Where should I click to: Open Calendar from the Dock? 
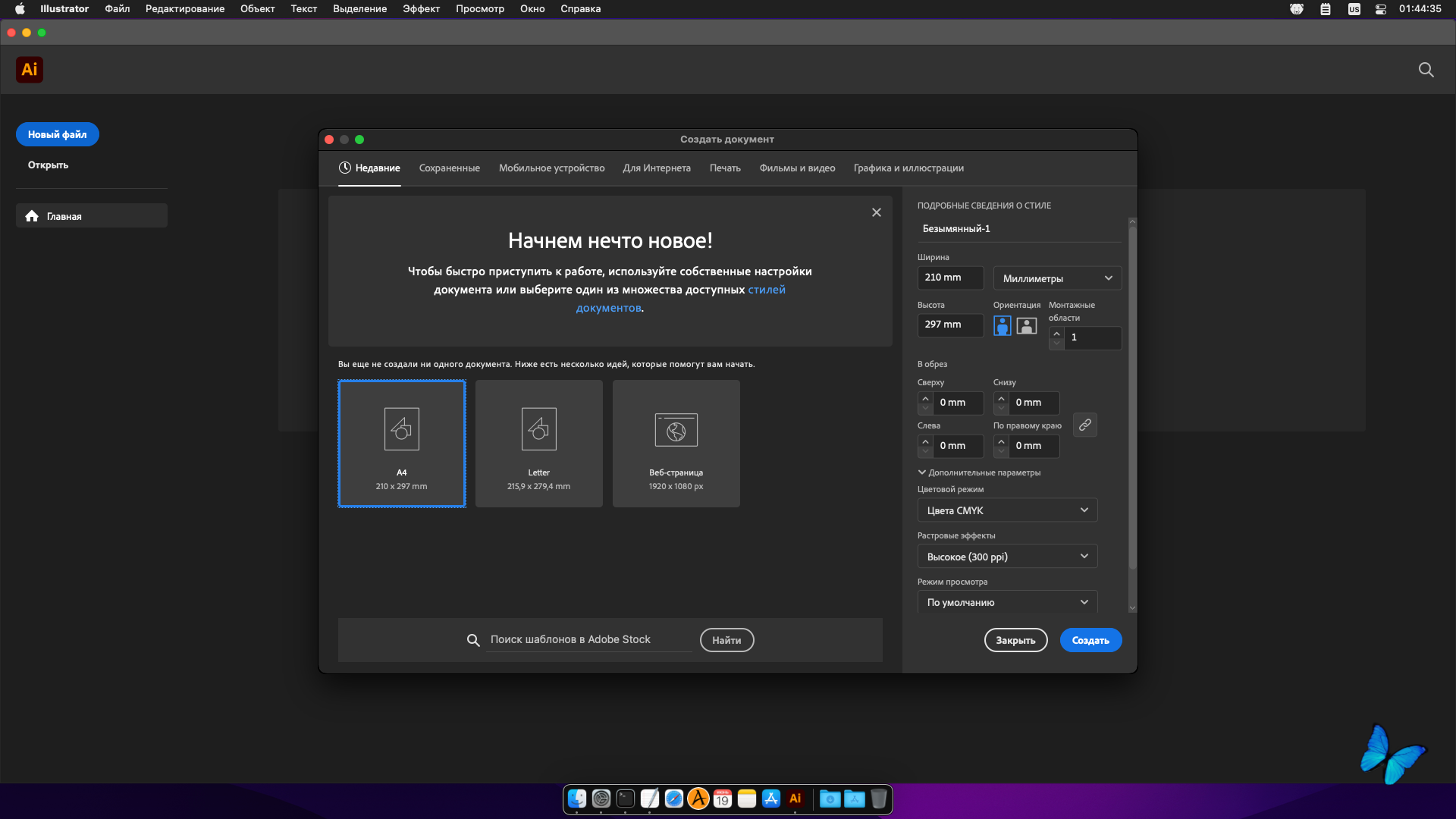tap(723, 799)
